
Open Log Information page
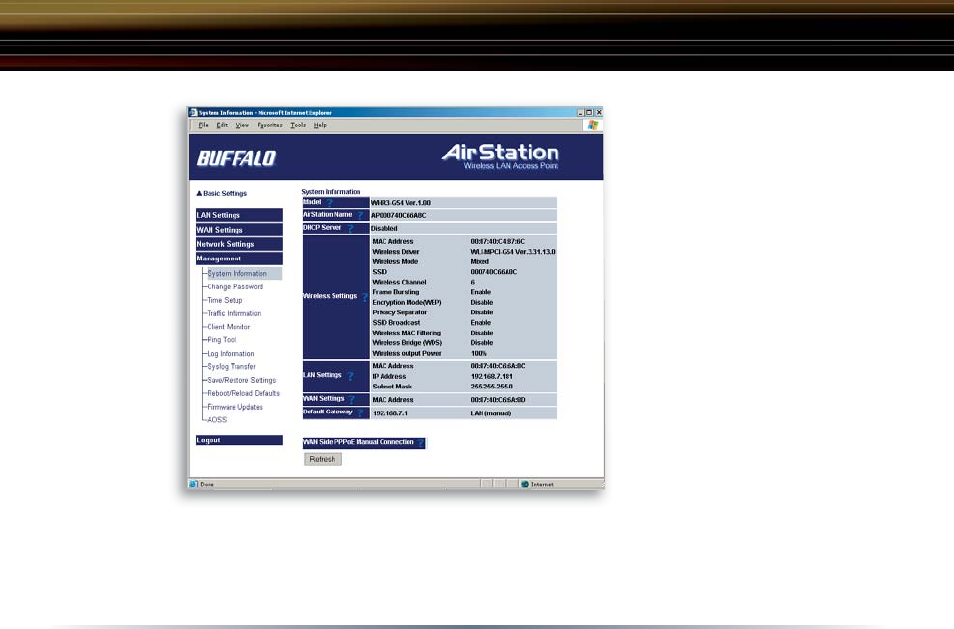[231, 353]
